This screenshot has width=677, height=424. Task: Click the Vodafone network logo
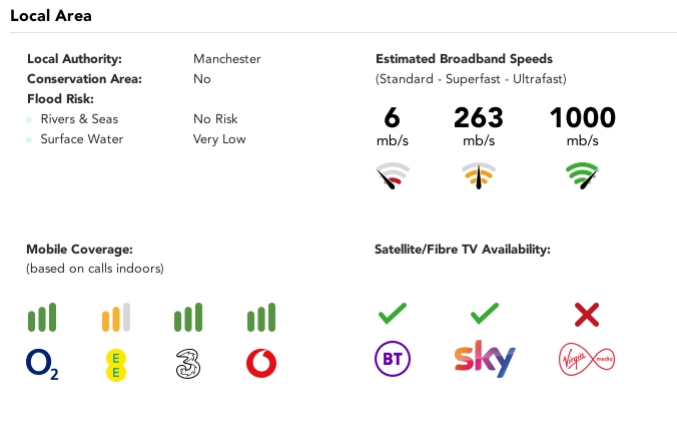click(x=261, y=364)
